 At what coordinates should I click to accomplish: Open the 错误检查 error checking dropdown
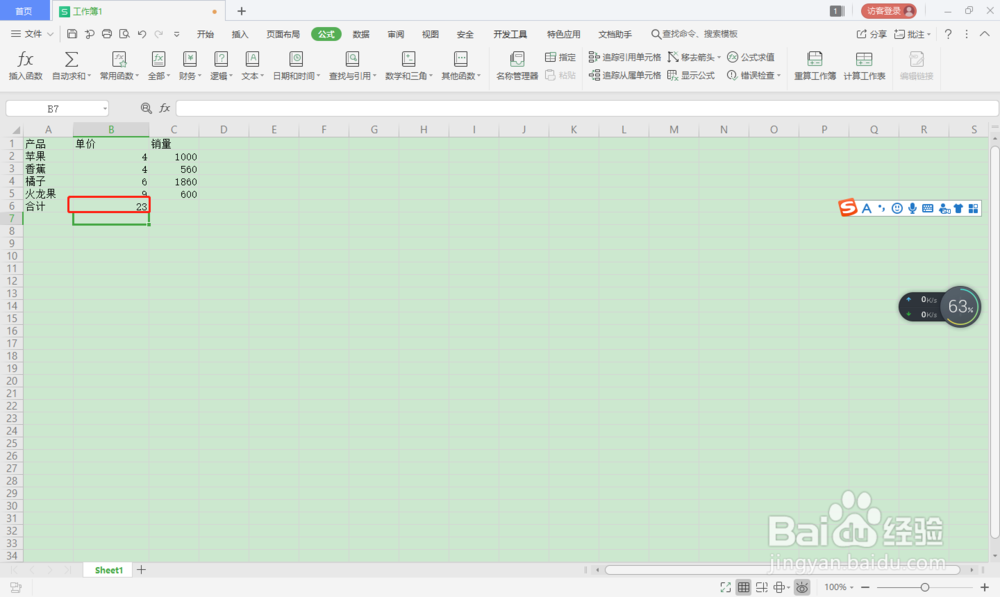pyautogui.click(x=754, y=75)
